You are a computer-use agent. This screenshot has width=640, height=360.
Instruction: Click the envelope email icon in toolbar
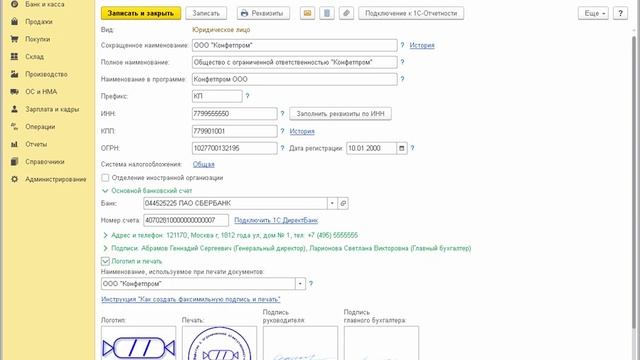pos(307,13)
